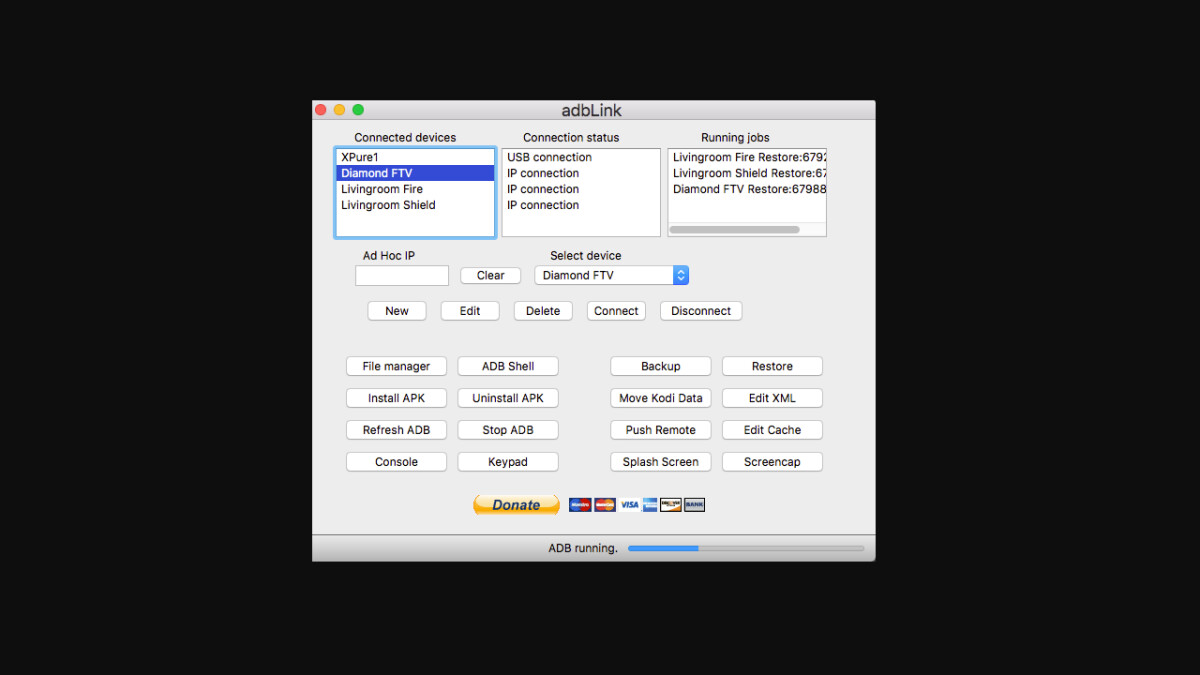Click the Restore button
The image size is (1200, 675).
pyautogui.click(x=772, y=366)
